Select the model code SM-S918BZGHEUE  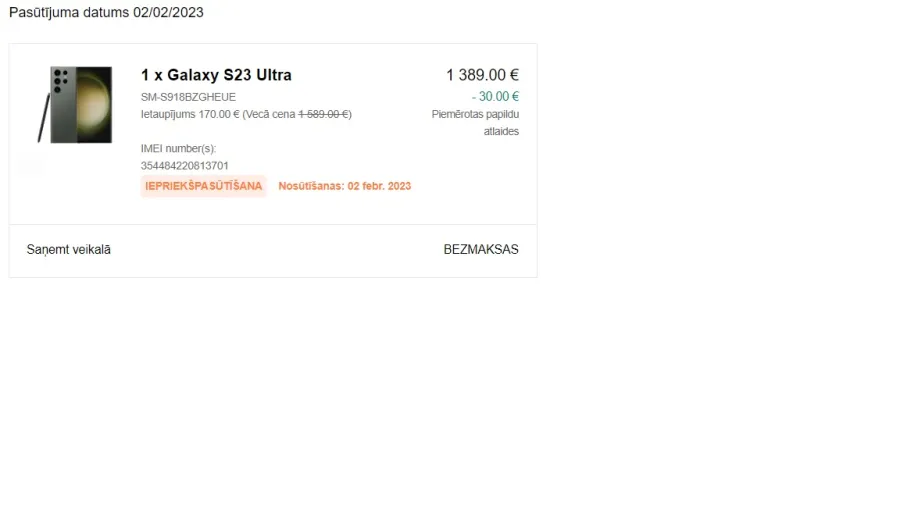[188, 97]
